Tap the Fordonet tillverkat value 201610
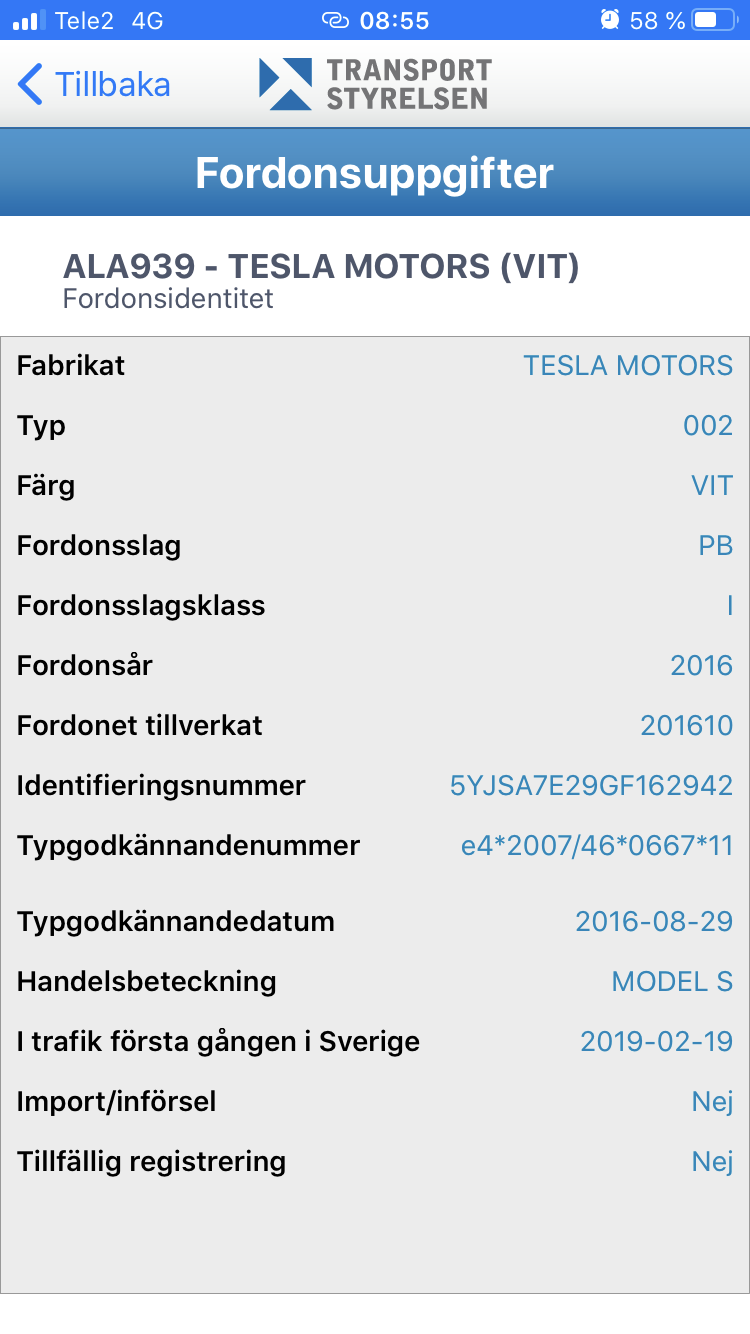Screen dimensions: 750x1334 click(x=686, y=726)
